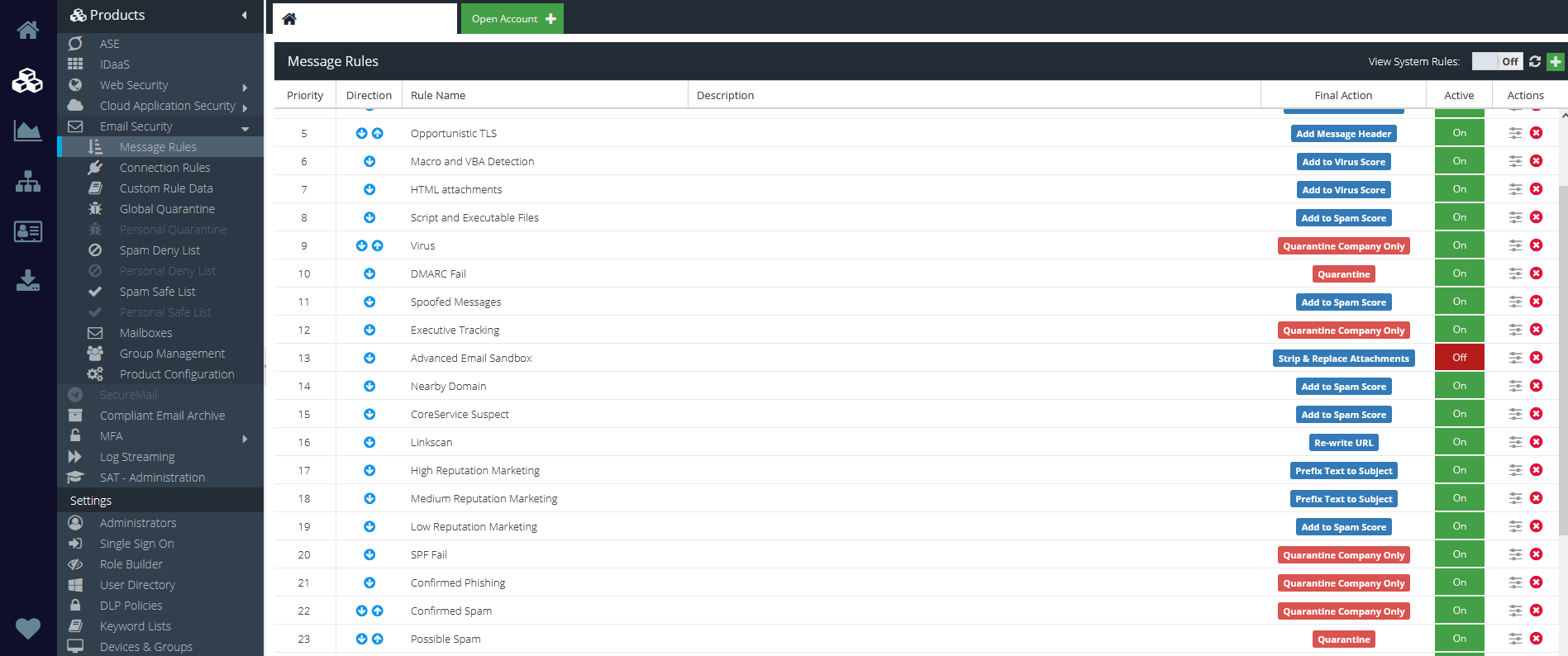Expand the Cloud Application Security submenu
Image resolution: width=1568 pixels, height=656 pixels.
[245, 107]
